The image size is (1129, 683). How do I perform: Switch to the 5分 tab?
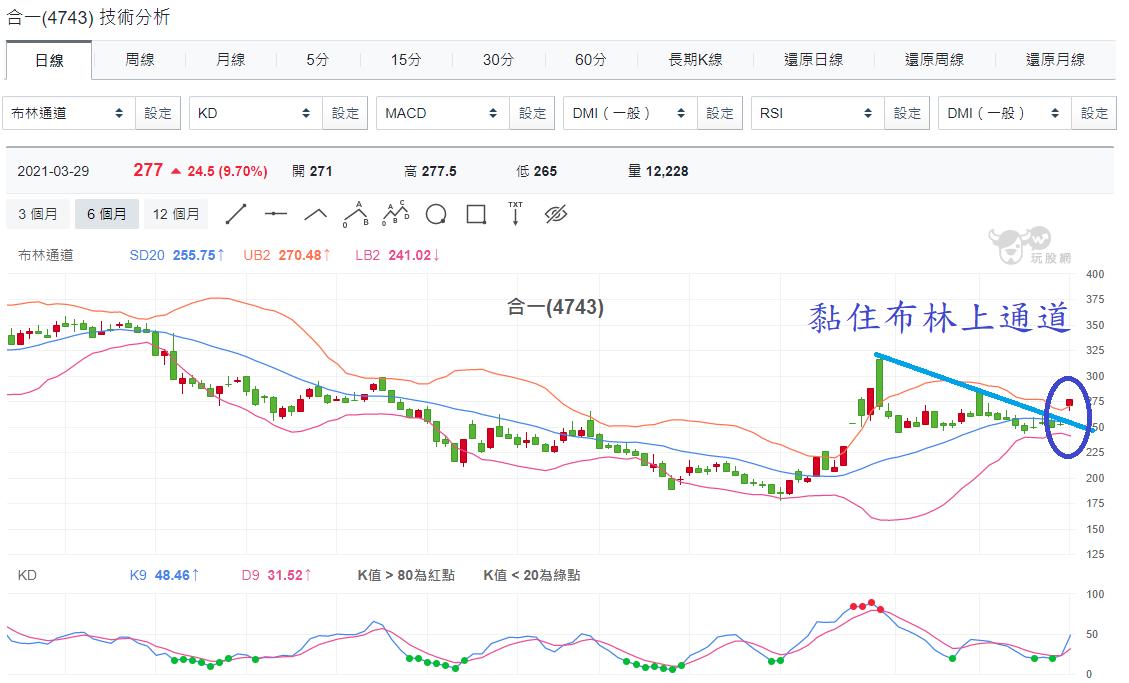click(x=318, y=60)
